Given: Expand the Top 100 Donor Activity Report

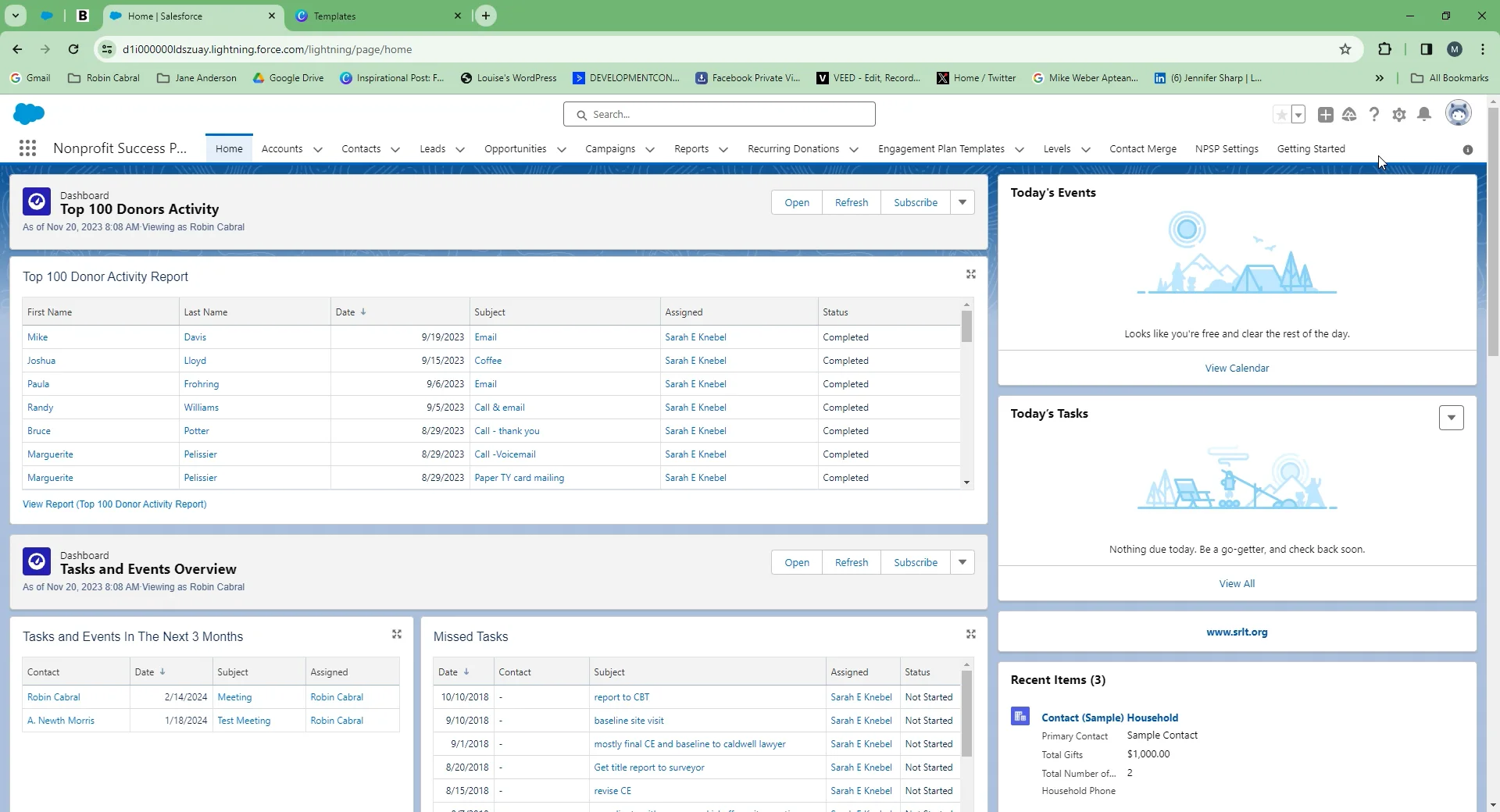Looking at the screenshot, I should click(971, 274).
